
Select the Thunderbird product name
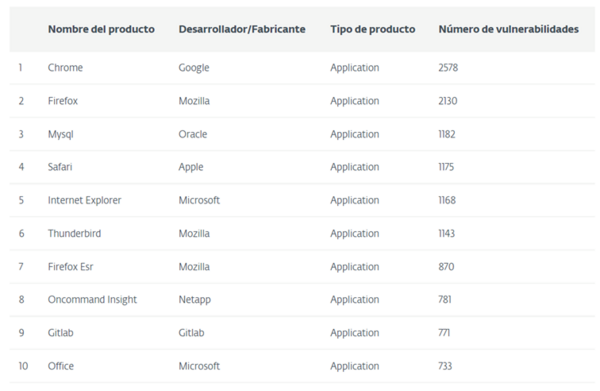pyautogui.click(x=74, y=234)
